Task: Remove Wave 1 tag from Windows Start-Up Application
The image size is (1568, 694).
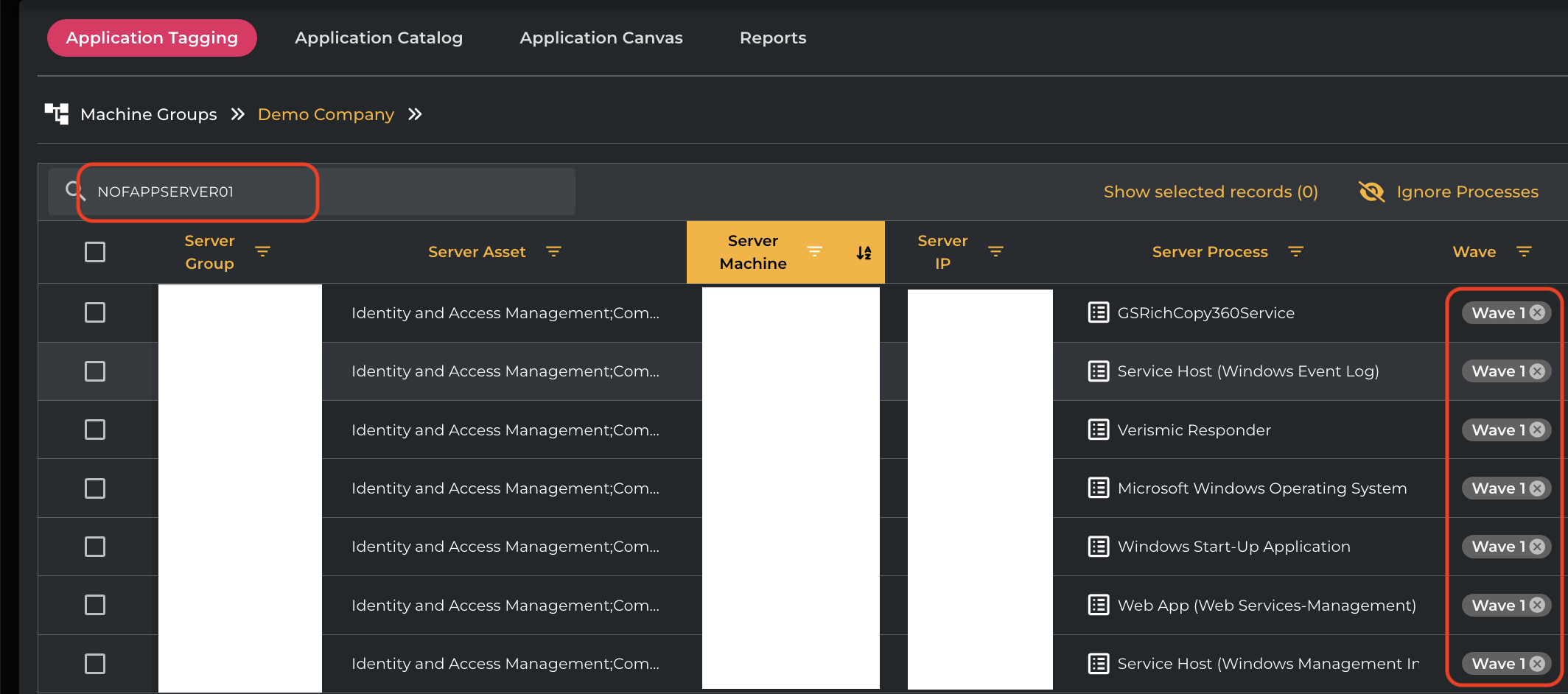Action: [x=1537, y=547]
